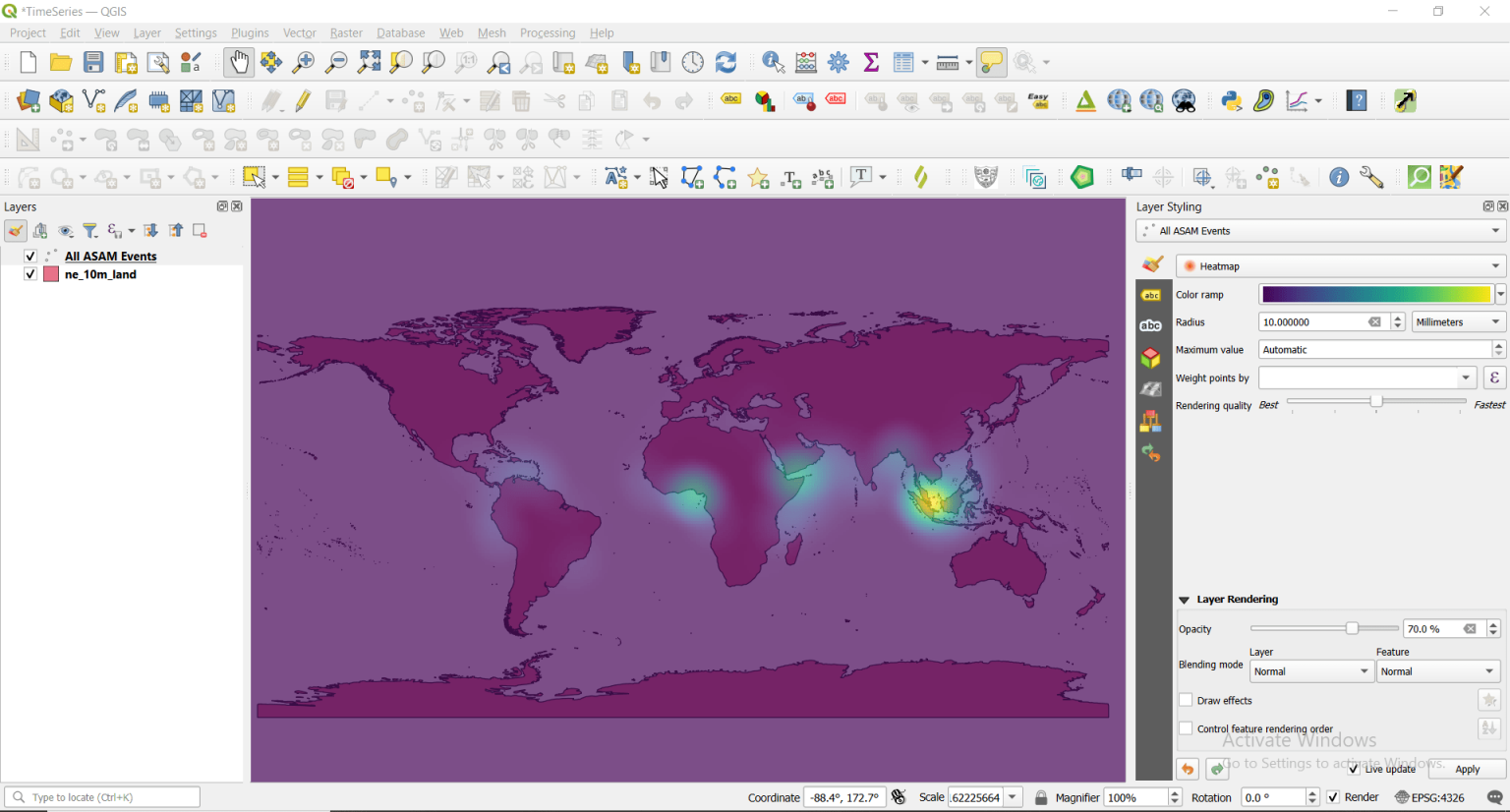Click the Refresh map icon
1510x812 pixels.
point(726,61)
